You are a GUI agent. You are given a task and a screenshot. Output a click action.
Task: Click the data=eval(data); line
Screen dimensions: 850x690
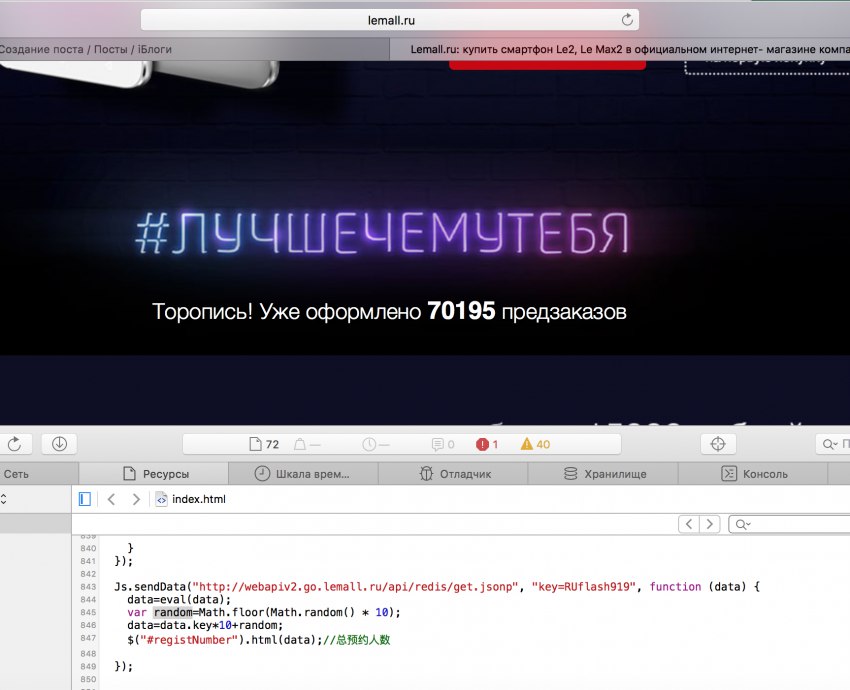pos(179,599)
